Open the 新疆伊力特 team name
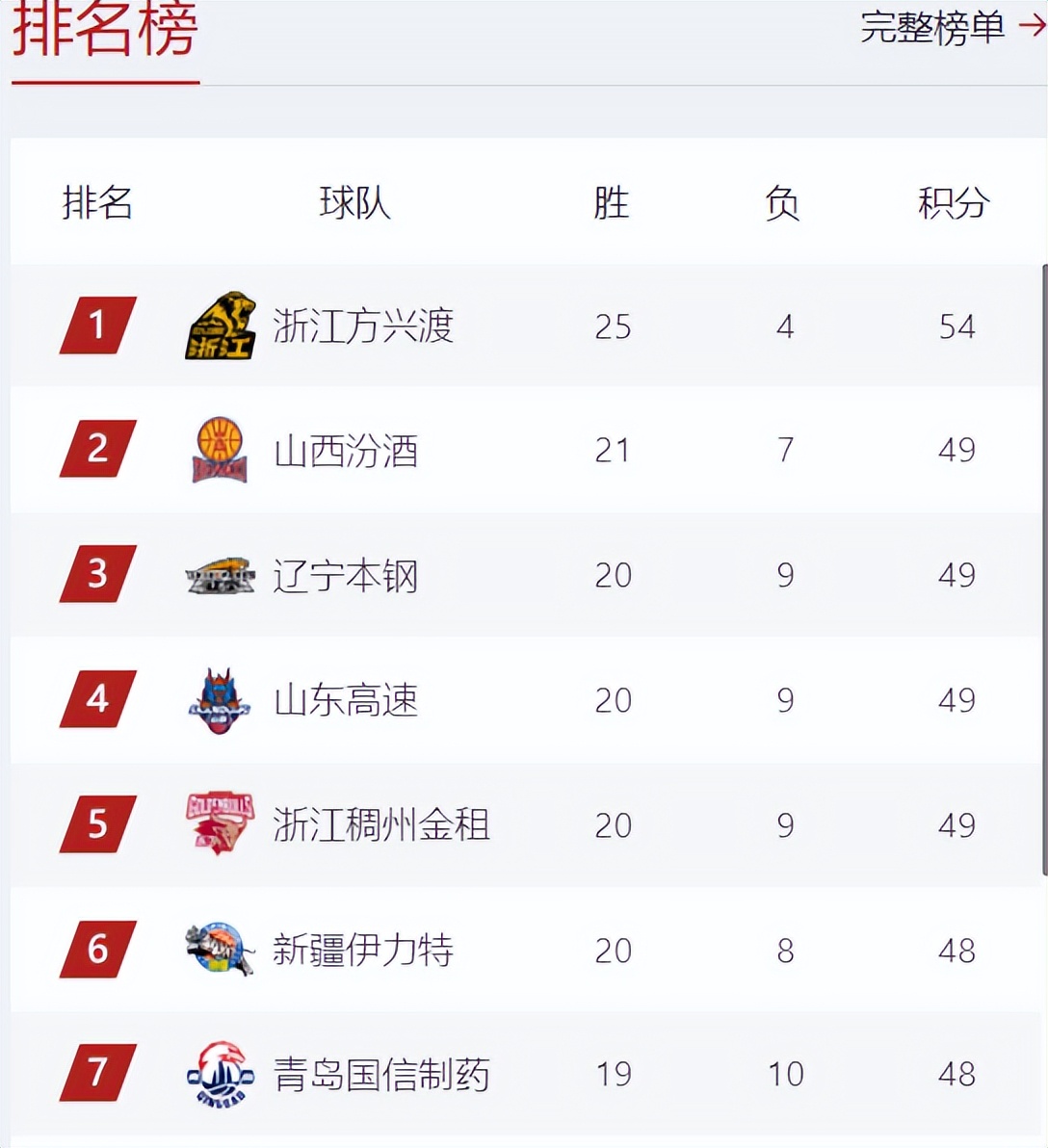1048x1148 pixels. click(363, 951)
